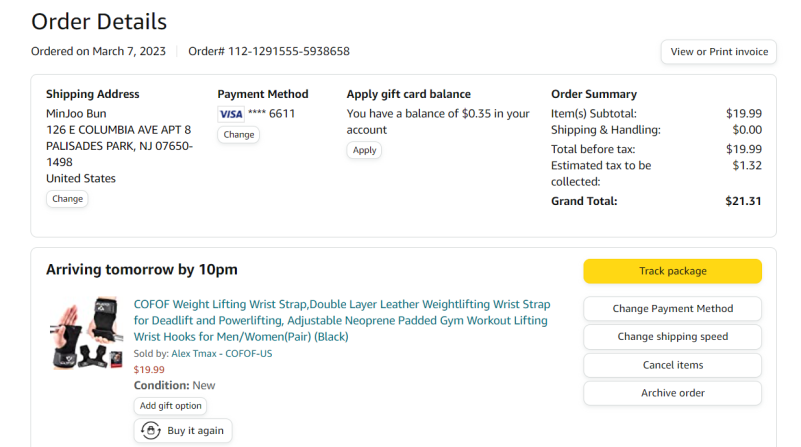The image size is (801, 447).
Task: Click the Change Payment Method button
Action: [672, 309]
